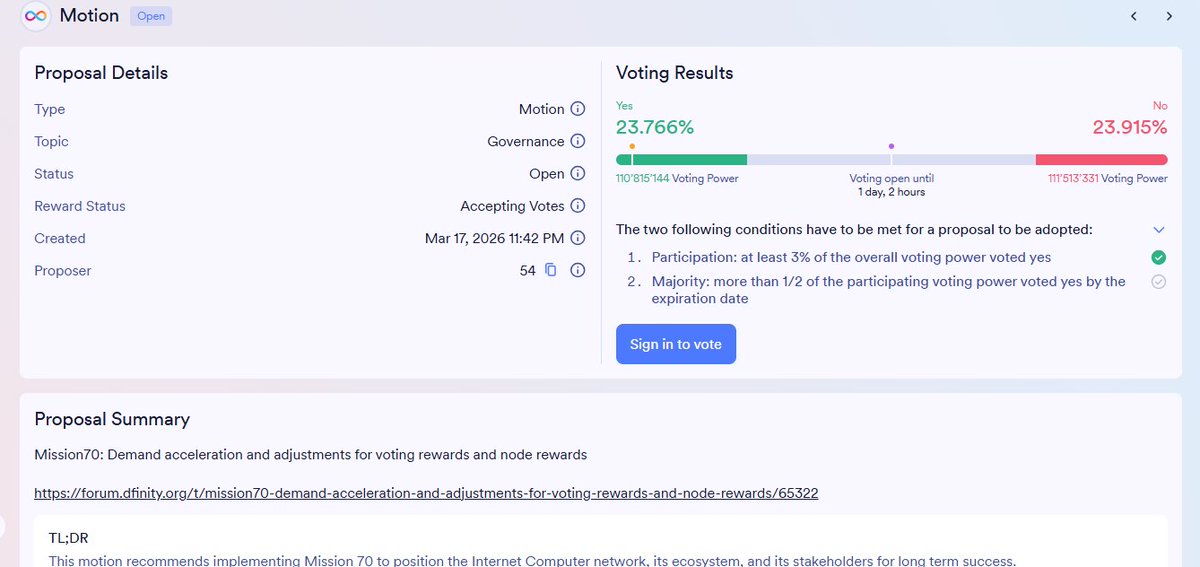1200x567 pixels.
Task: Click the info icon beside Governance topic
Action: tap(577, 141)
